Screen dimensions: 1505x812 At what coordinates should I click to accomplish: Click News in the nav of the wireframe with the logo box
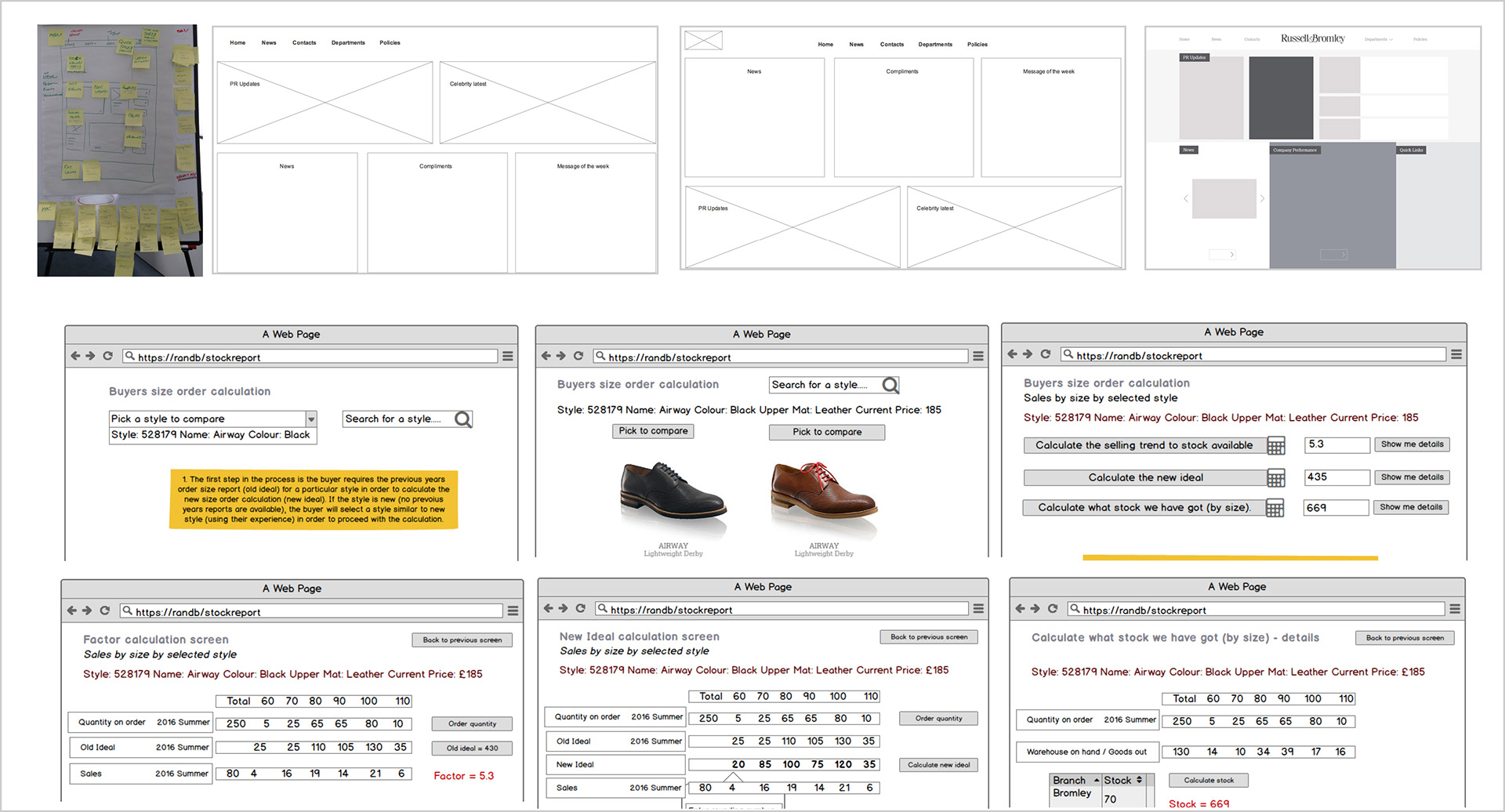point(856,45)
